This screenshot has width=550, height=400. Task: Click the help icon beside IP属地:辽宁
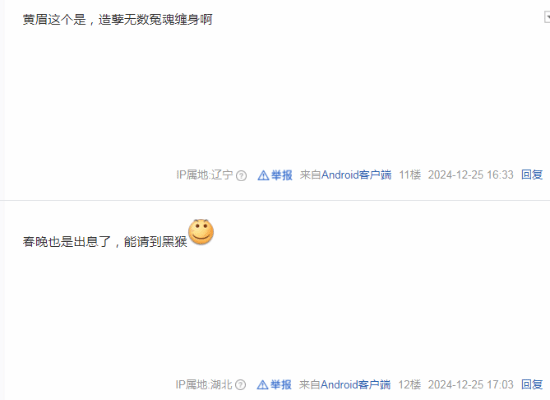tap(241, 175)
